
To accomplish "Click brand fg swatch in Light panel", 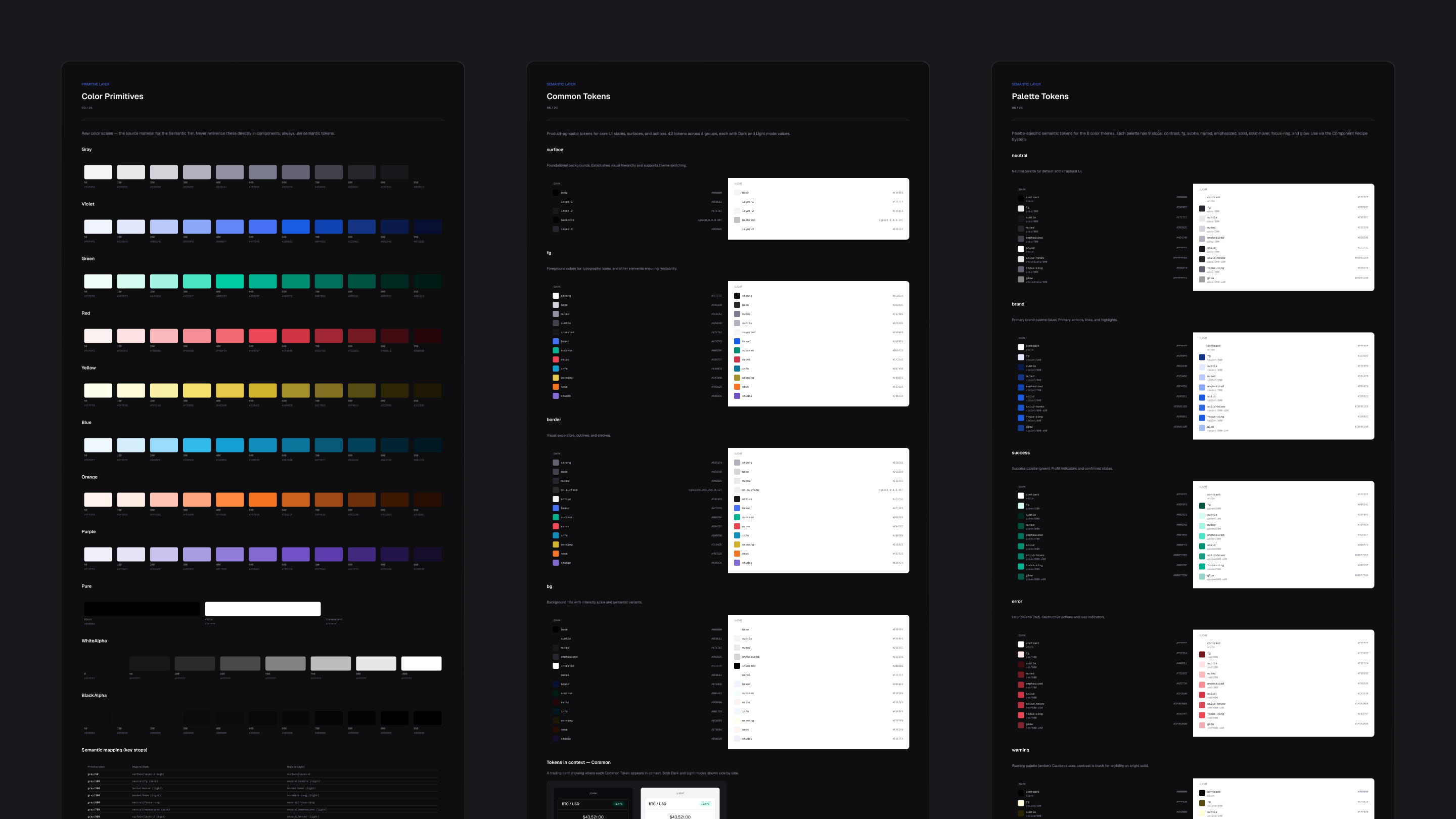I will point(1202,357).
